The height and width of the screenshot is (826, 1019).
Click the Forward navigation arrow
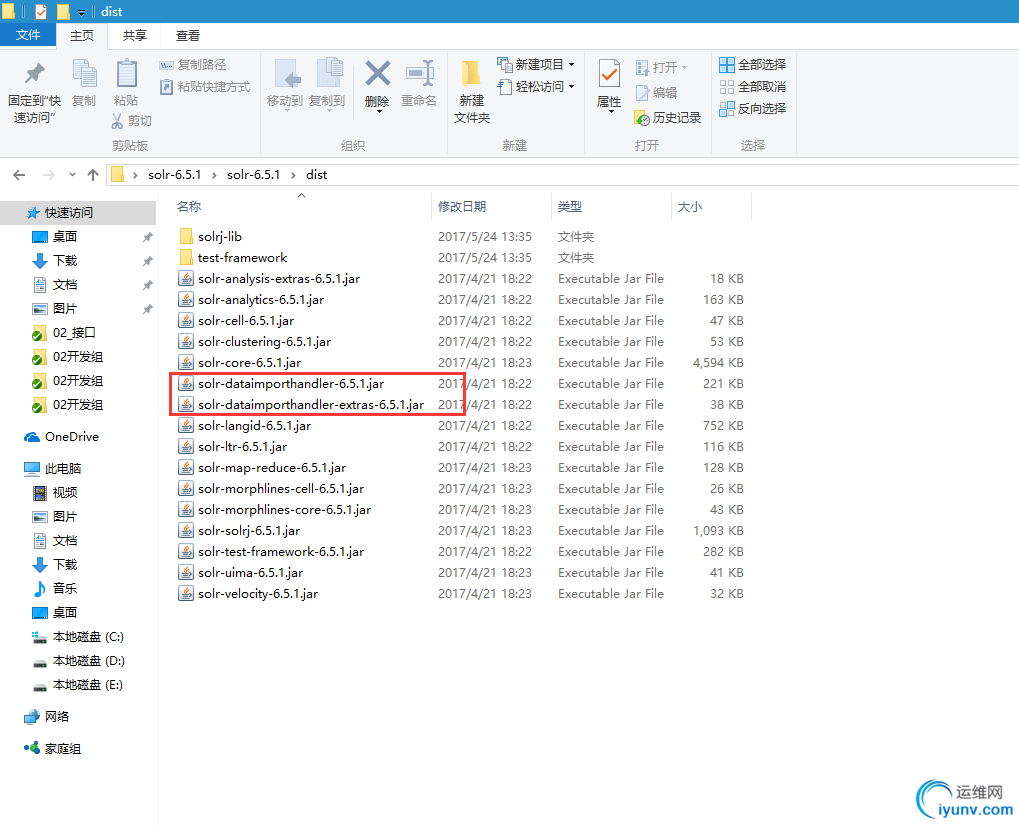click(x=48, y=175)
